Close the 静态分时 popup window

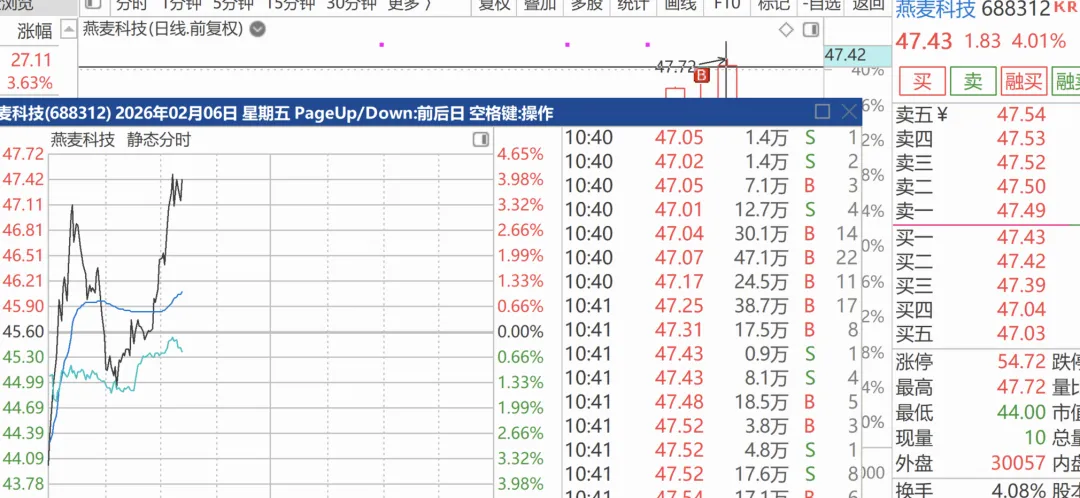(849, 112)
